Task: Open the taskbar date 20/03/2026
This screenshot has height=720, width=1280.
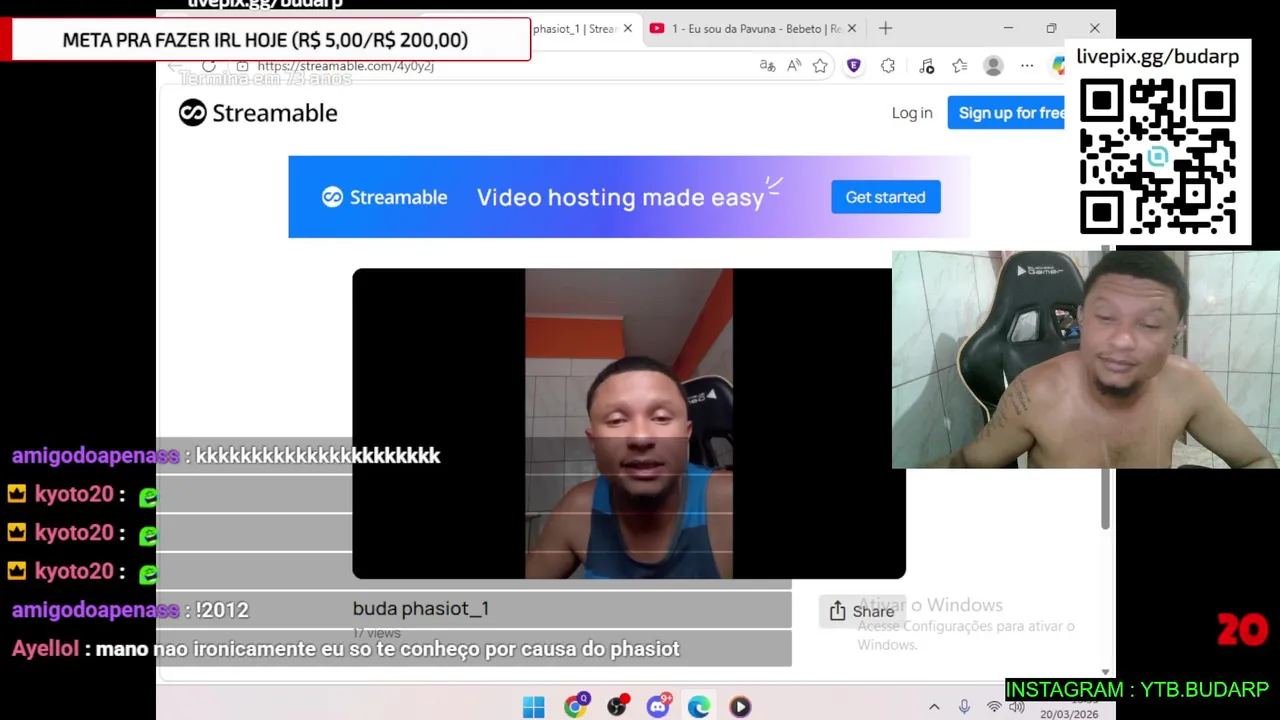Action: click(x=1068, y=714)
